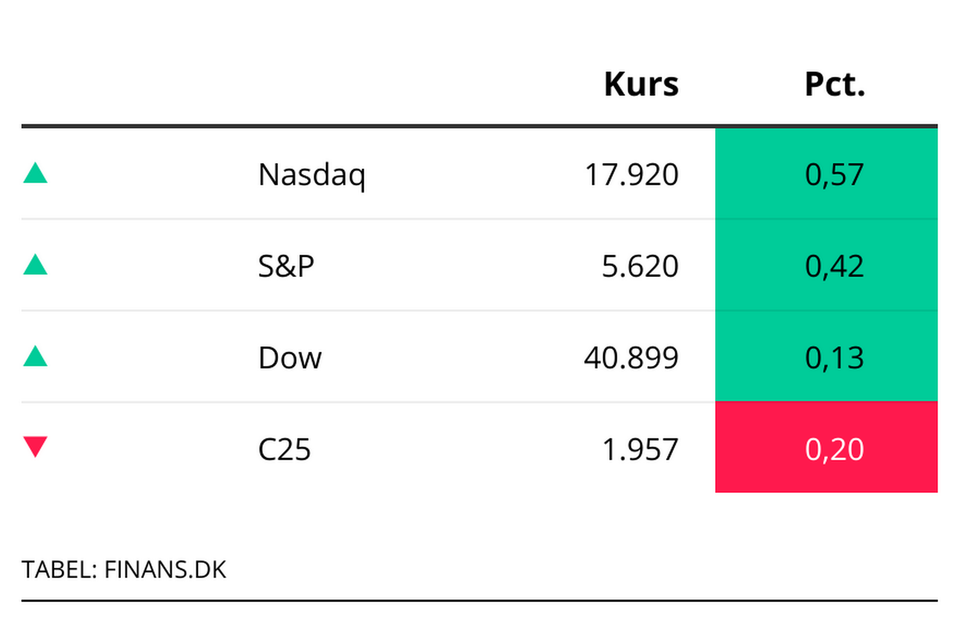
Task: Click the green up arrow beside Dow
Action: point(35,357)
